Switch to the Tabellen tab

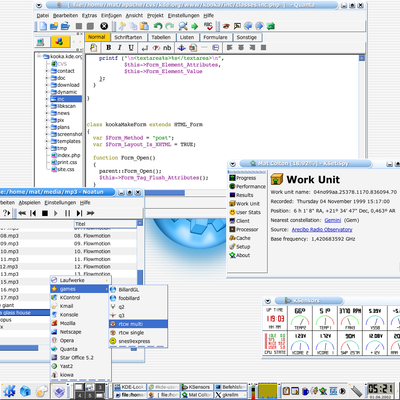pos(161,37)
